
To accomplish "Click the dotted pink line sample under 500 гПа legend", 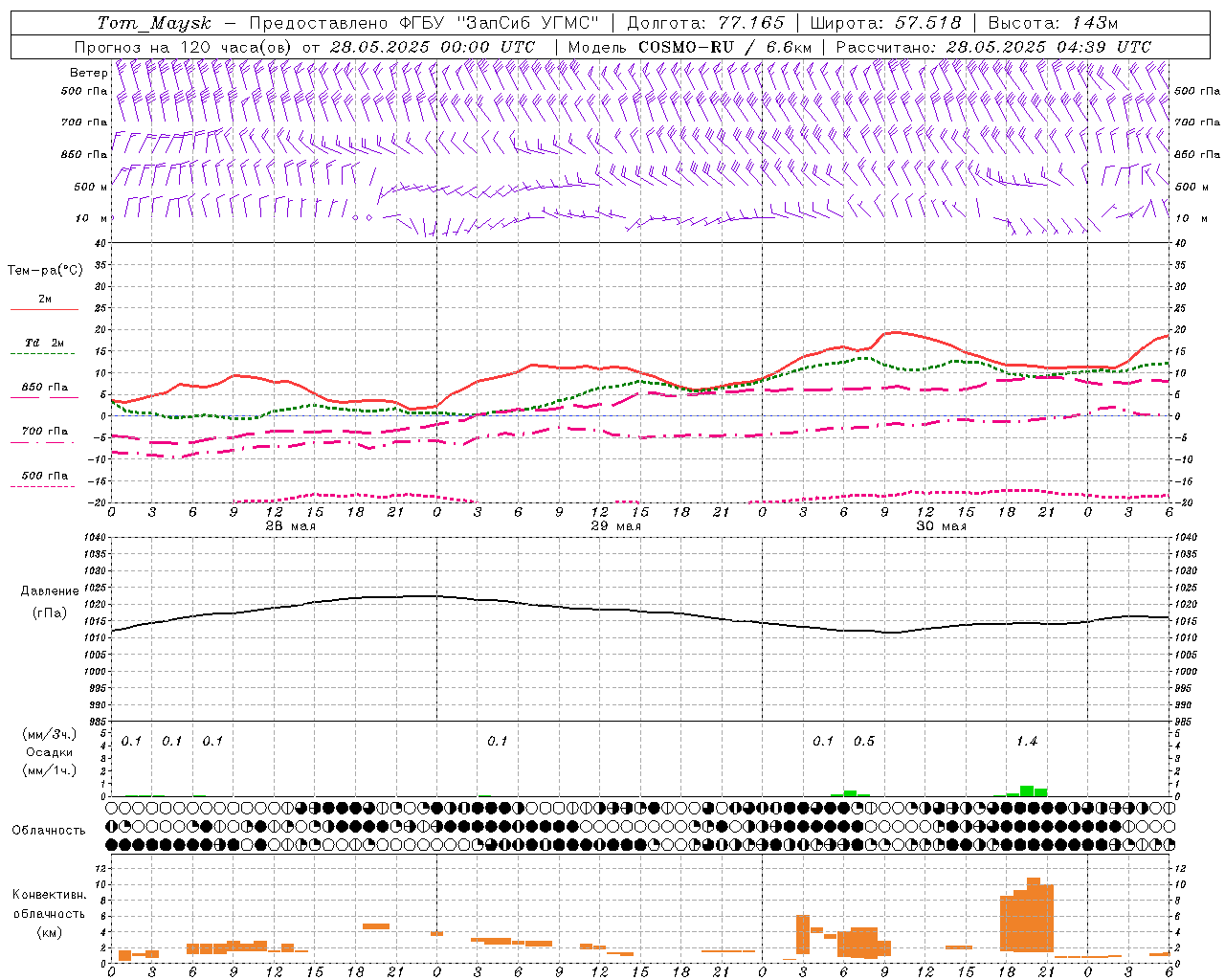I will (x=44, y=486).
